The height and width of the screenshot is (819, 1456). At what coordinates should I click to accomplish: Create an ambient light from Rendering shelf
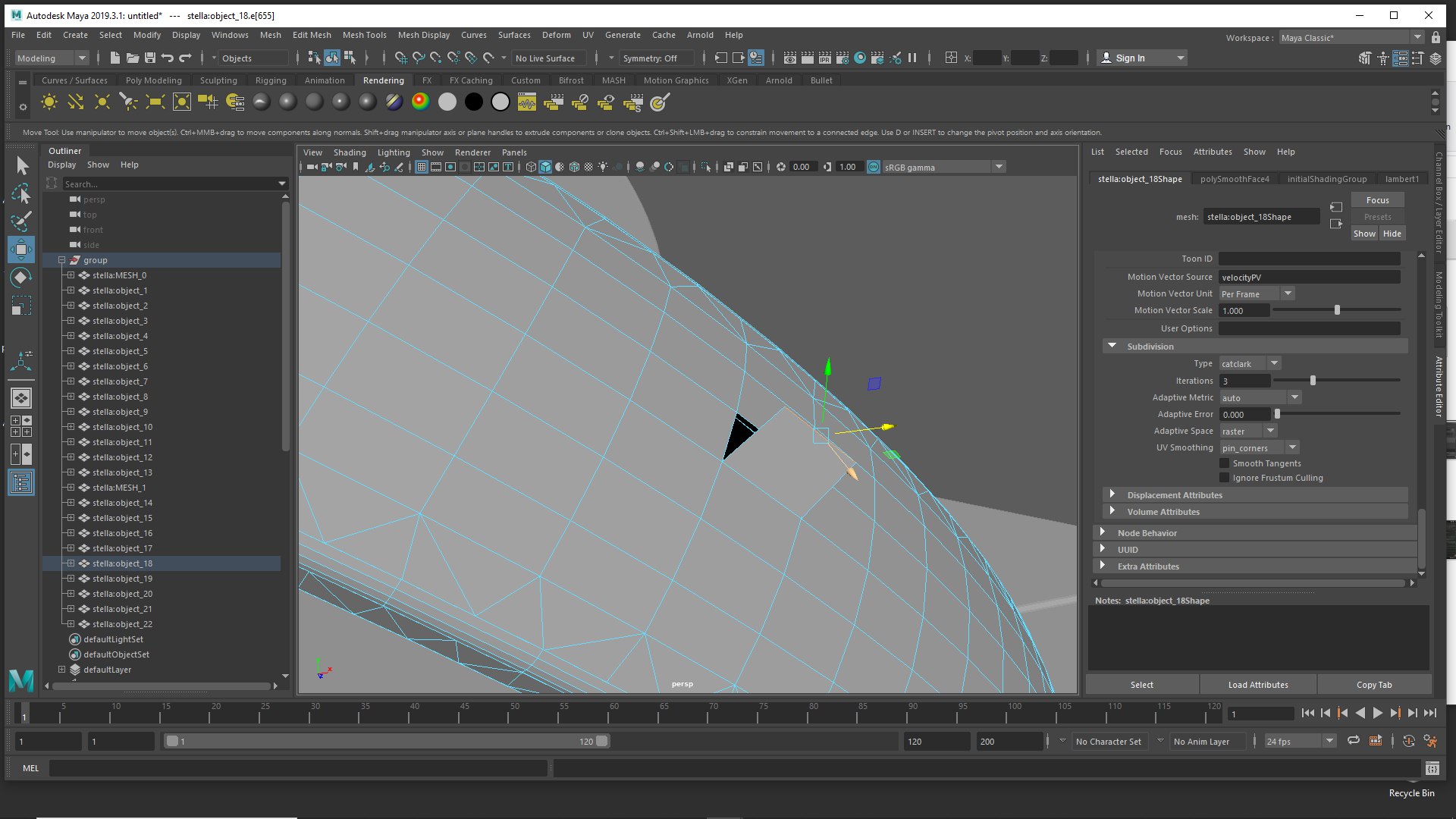(x=49, y=102)
